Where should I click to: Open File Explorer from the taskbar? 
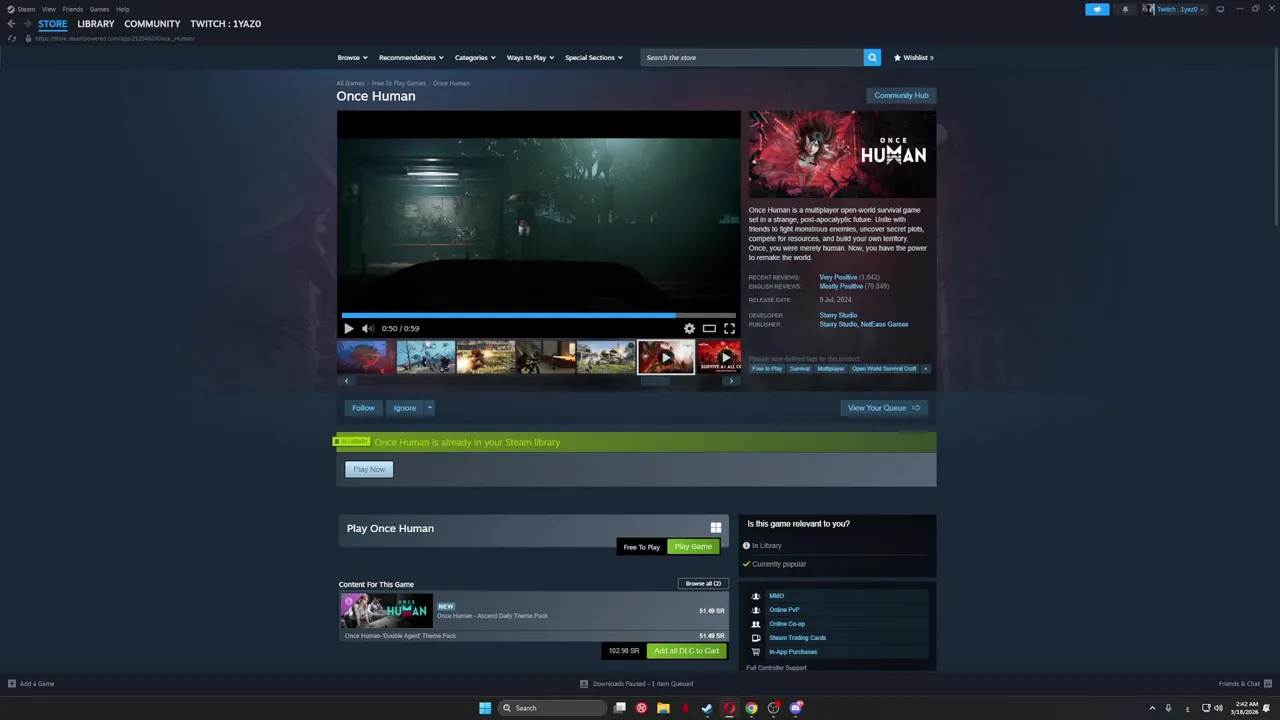(x=663, y=708)
